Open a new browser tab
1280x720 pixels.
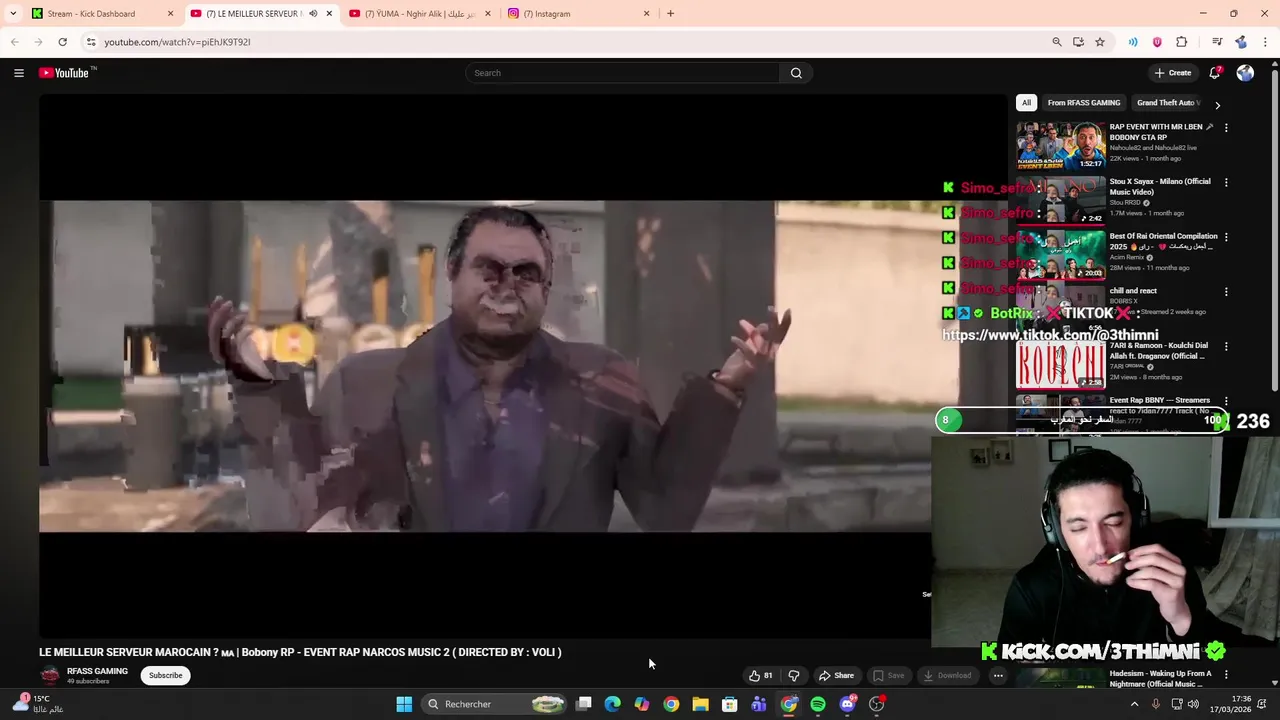pyautogui.click(x=670, y=14)
